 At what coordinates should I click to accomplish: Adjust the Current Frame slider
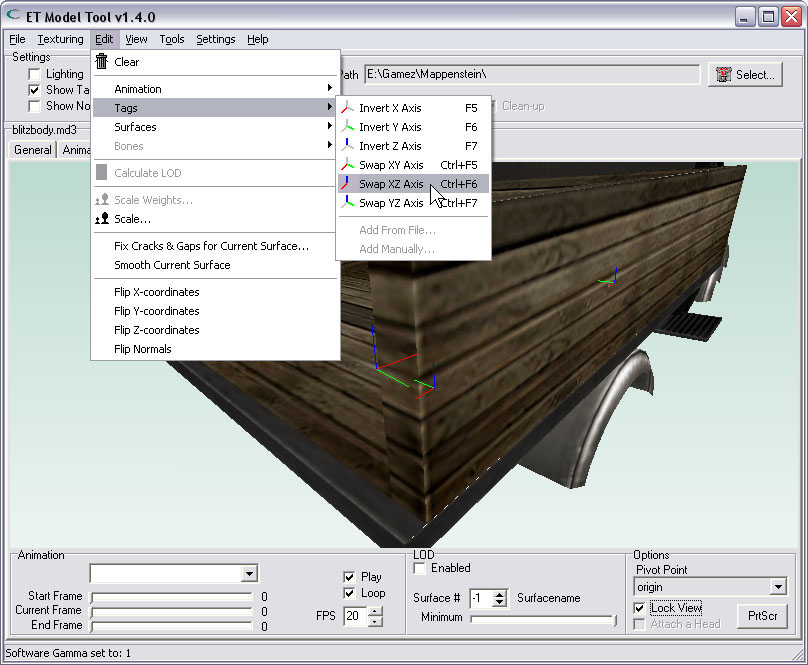click(x=172, y=612)
